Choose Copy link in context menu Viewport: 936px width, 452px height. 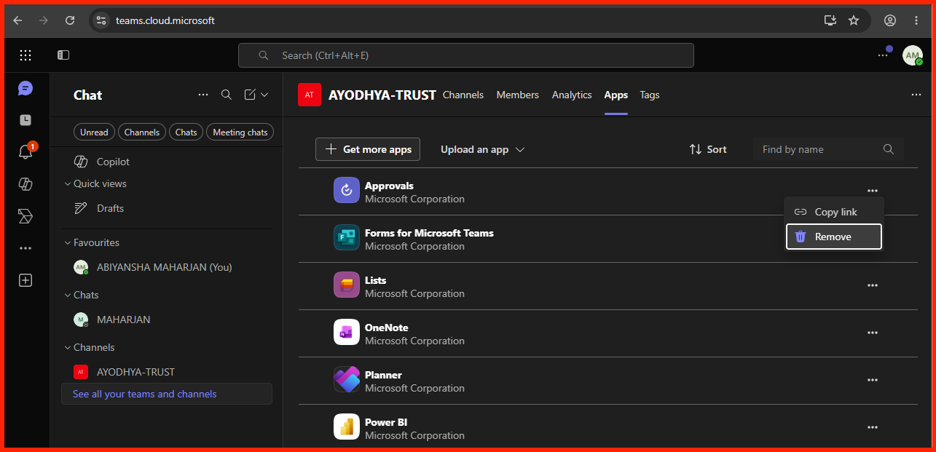point(834,212)
